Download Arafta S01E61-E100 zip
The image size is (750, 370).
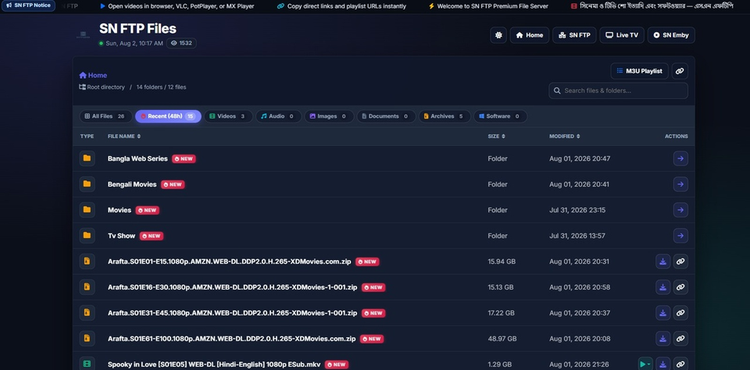pos(663,339)
